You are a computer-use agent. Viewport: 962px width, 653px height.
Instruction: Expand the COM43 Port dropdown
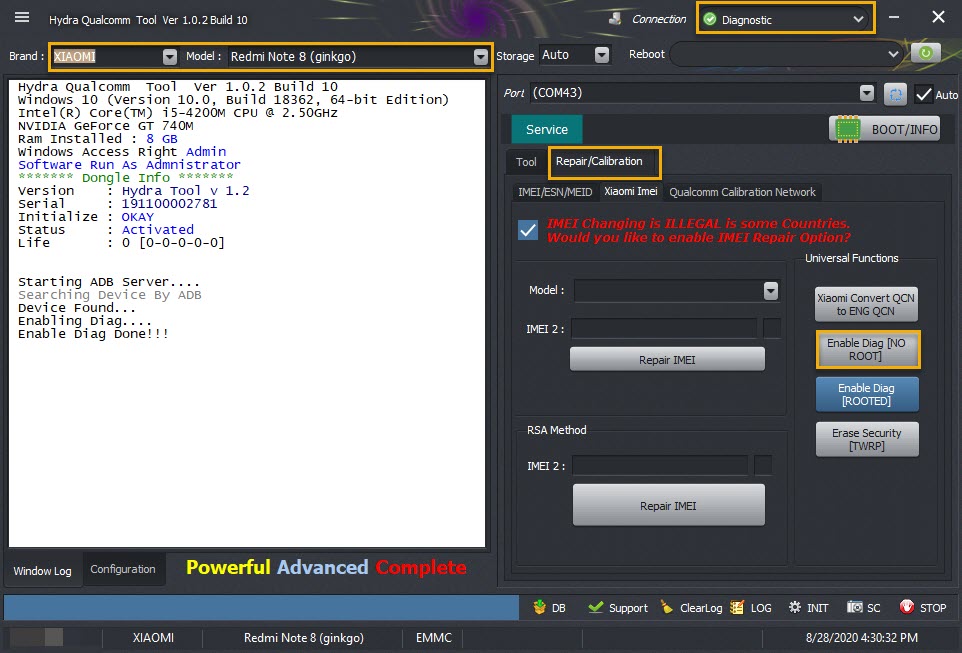click(x=866, y=93)
